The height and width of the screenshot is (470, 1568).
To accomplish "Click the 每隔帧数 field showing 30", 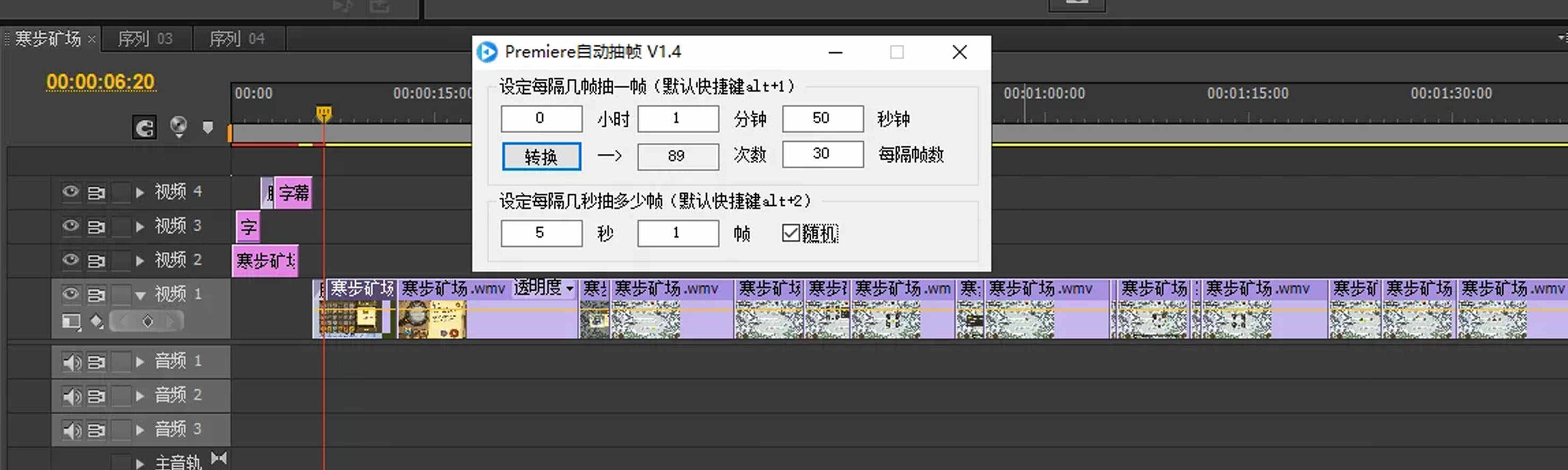I will pos(822,154).
